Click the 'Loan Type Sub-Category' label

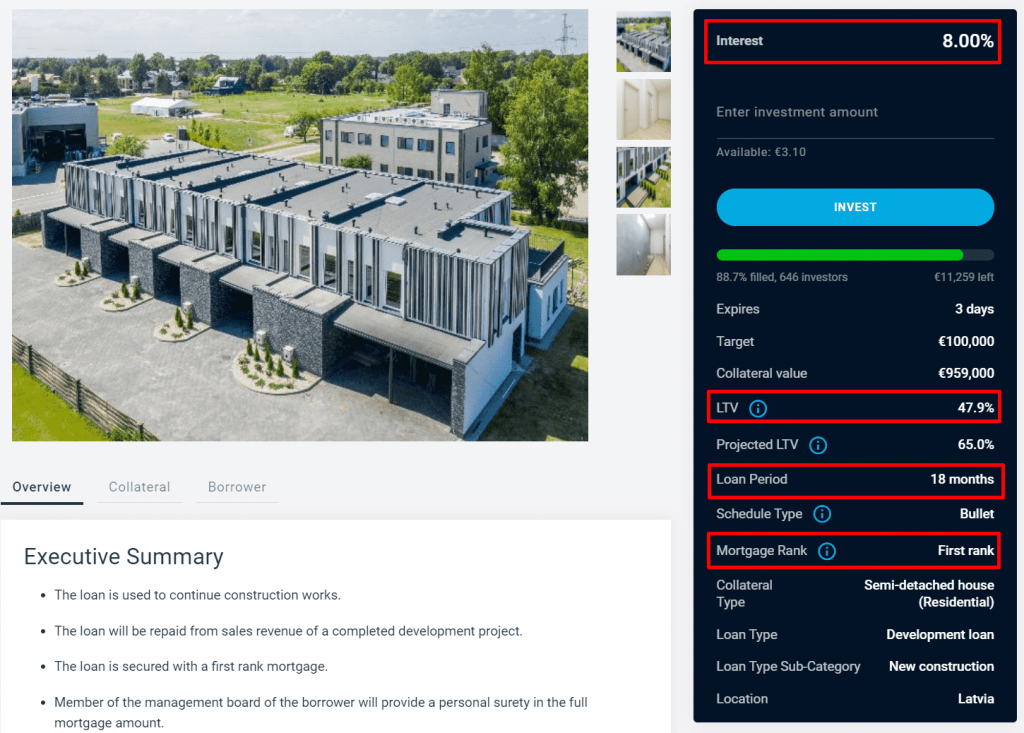tap(788, 666)
